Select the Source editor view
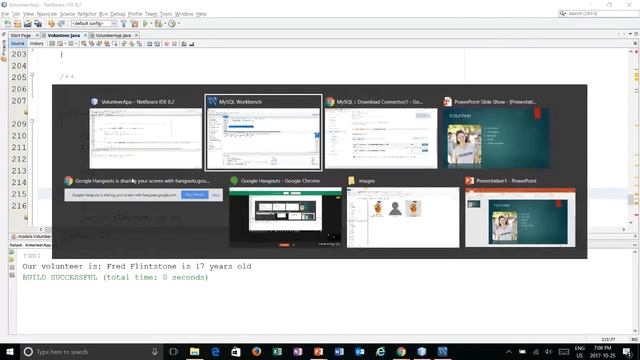Screen dimensions: 640x360 pyautogui.click(x=18, y=44)
